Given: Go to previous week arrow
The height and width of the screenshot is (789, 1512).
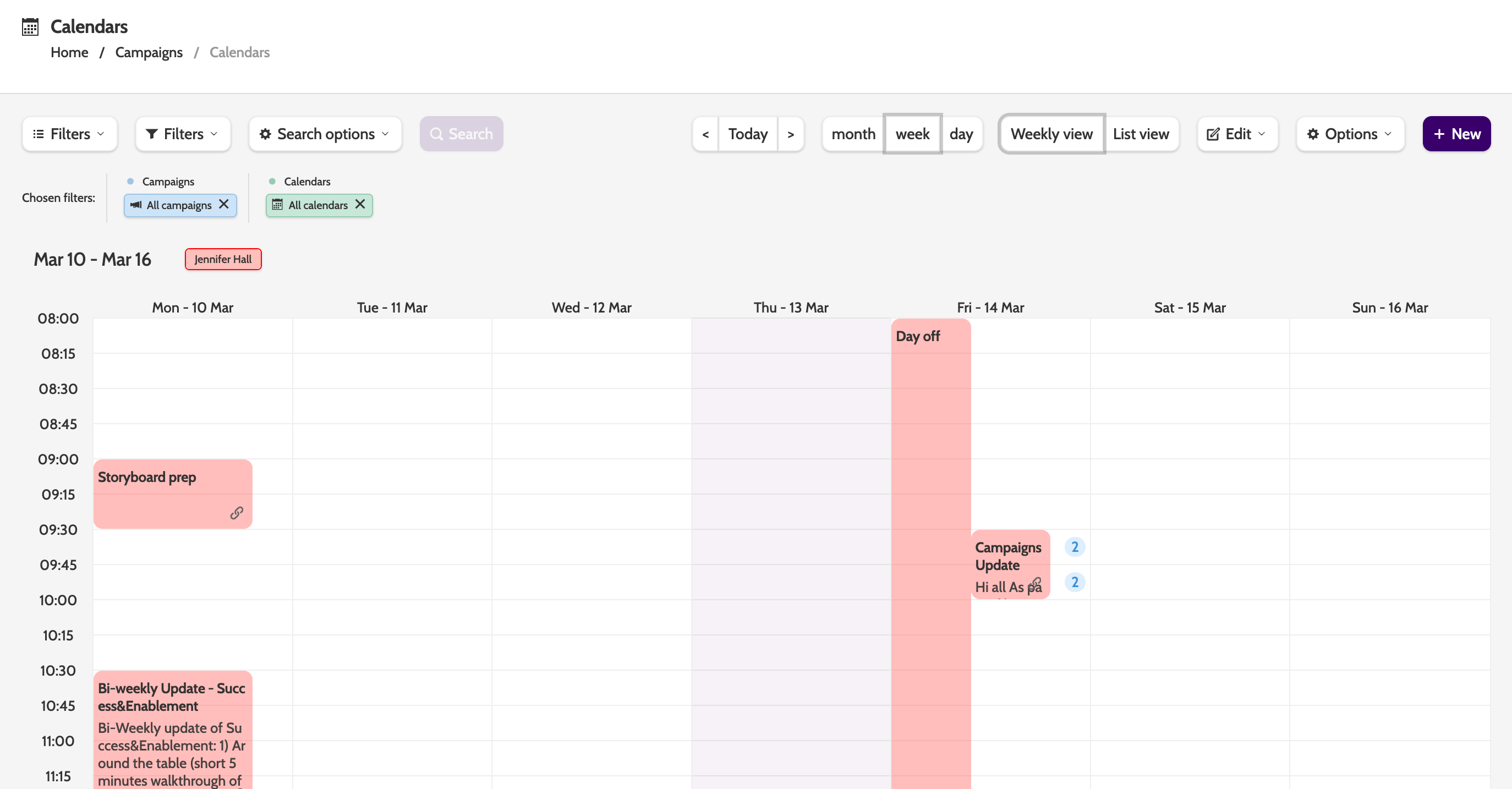Looking at the screenshot, I should (705, 134).
